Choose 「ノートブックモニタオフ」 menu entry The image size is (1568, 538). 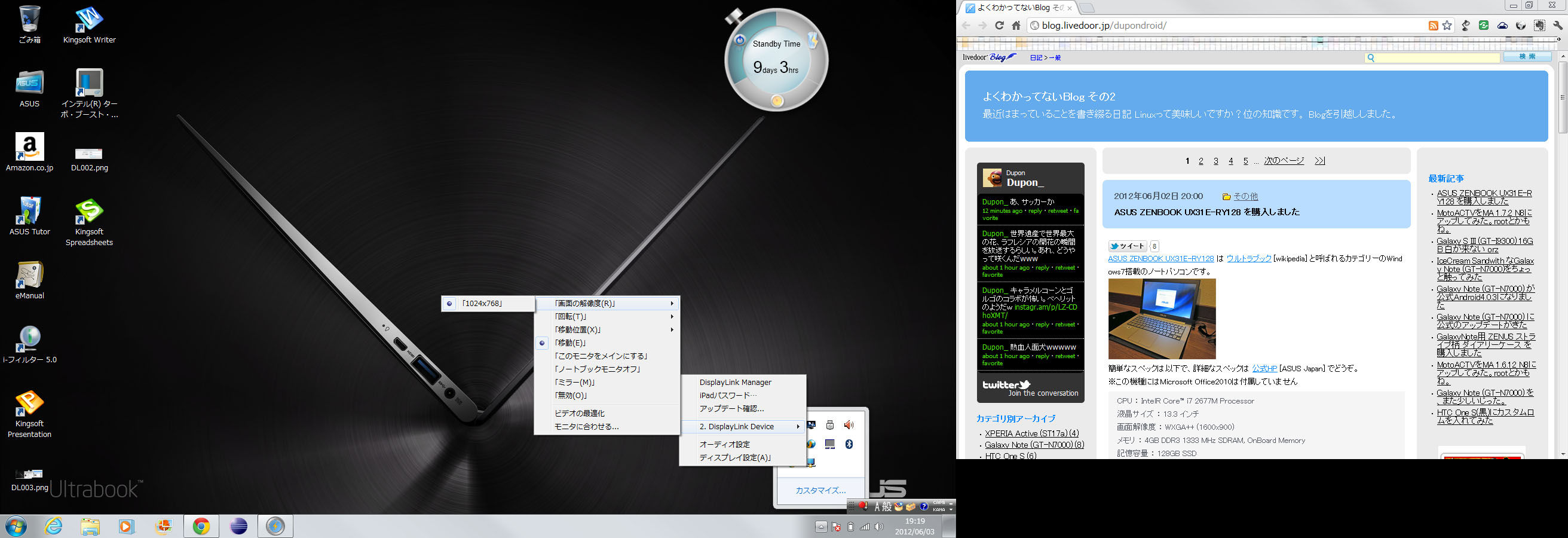pyautogui.click(x=607, y=369)
